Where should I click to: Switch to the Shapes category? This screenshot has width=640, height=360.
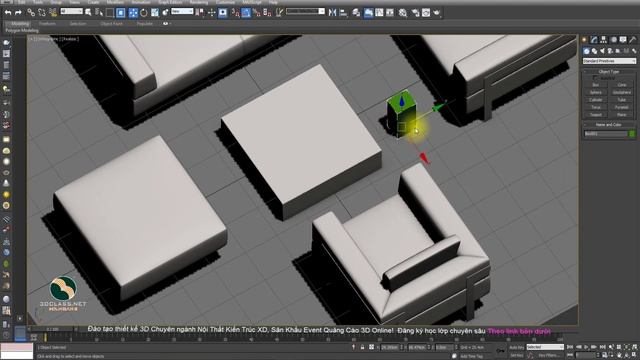pyautogui.click(x=594, y=51)
